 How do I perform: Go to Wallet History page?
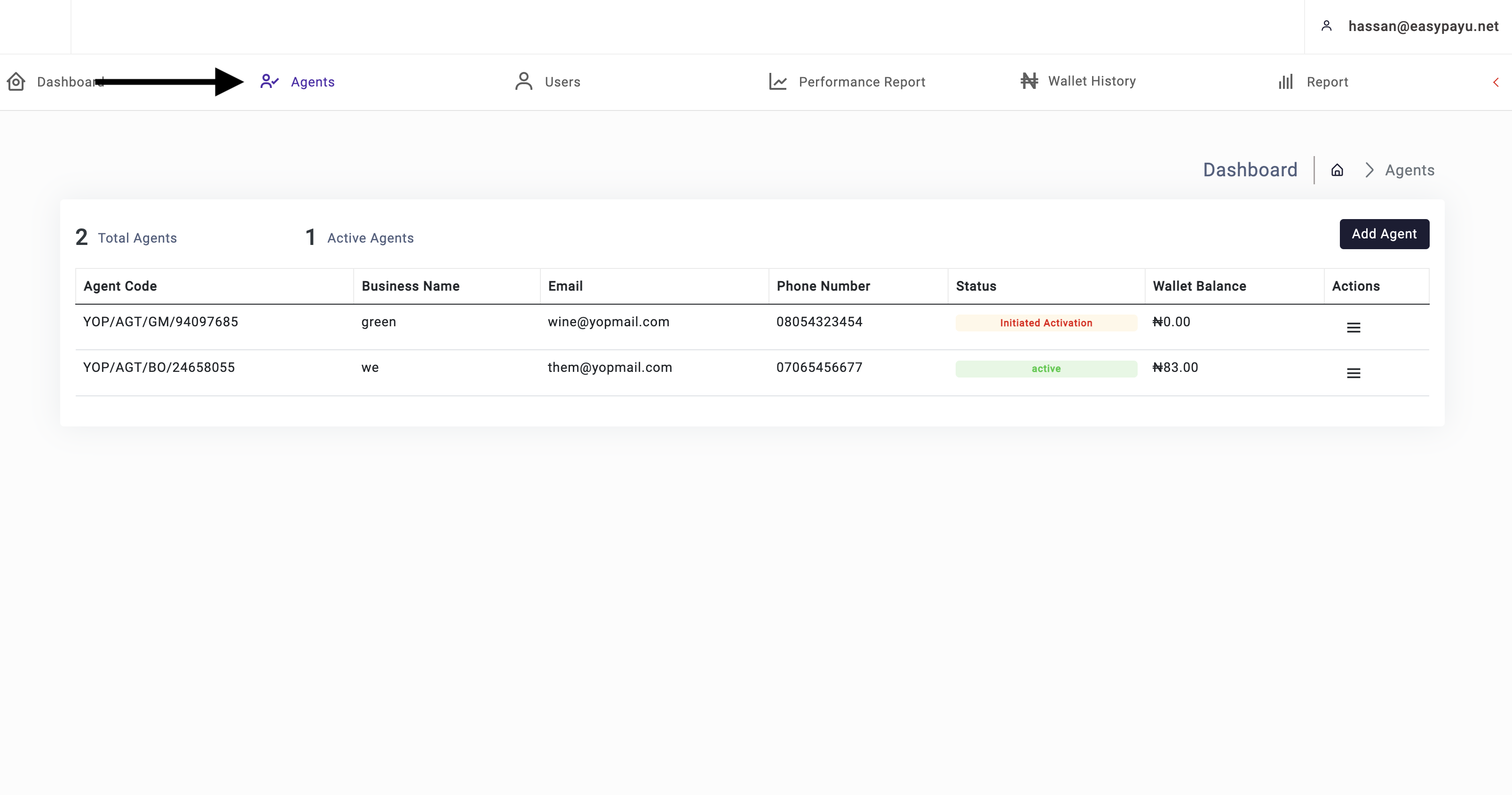pos(1091,81)
